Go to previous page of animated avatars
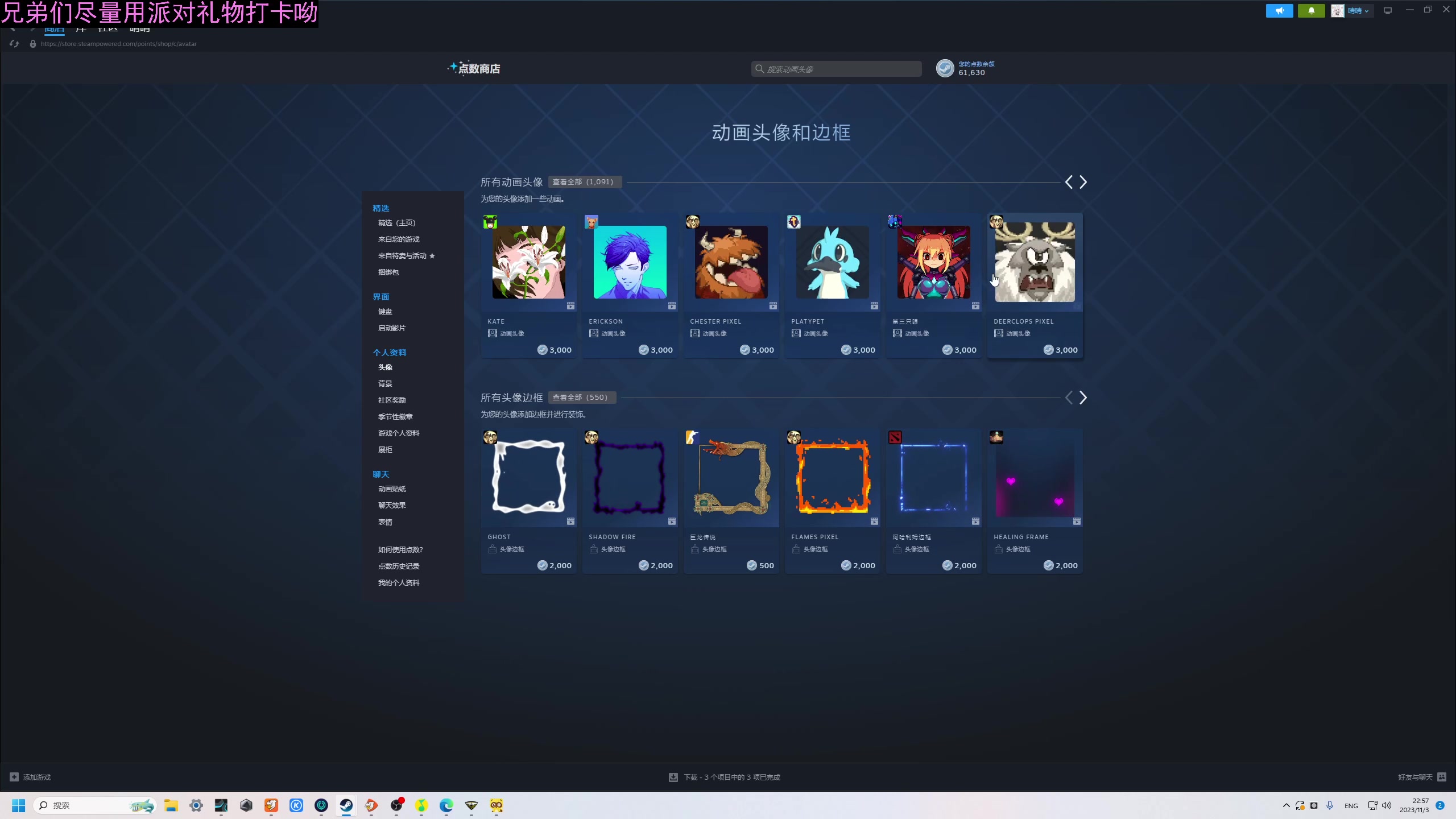1456x819 pixels. click(x=1069, y=182)
